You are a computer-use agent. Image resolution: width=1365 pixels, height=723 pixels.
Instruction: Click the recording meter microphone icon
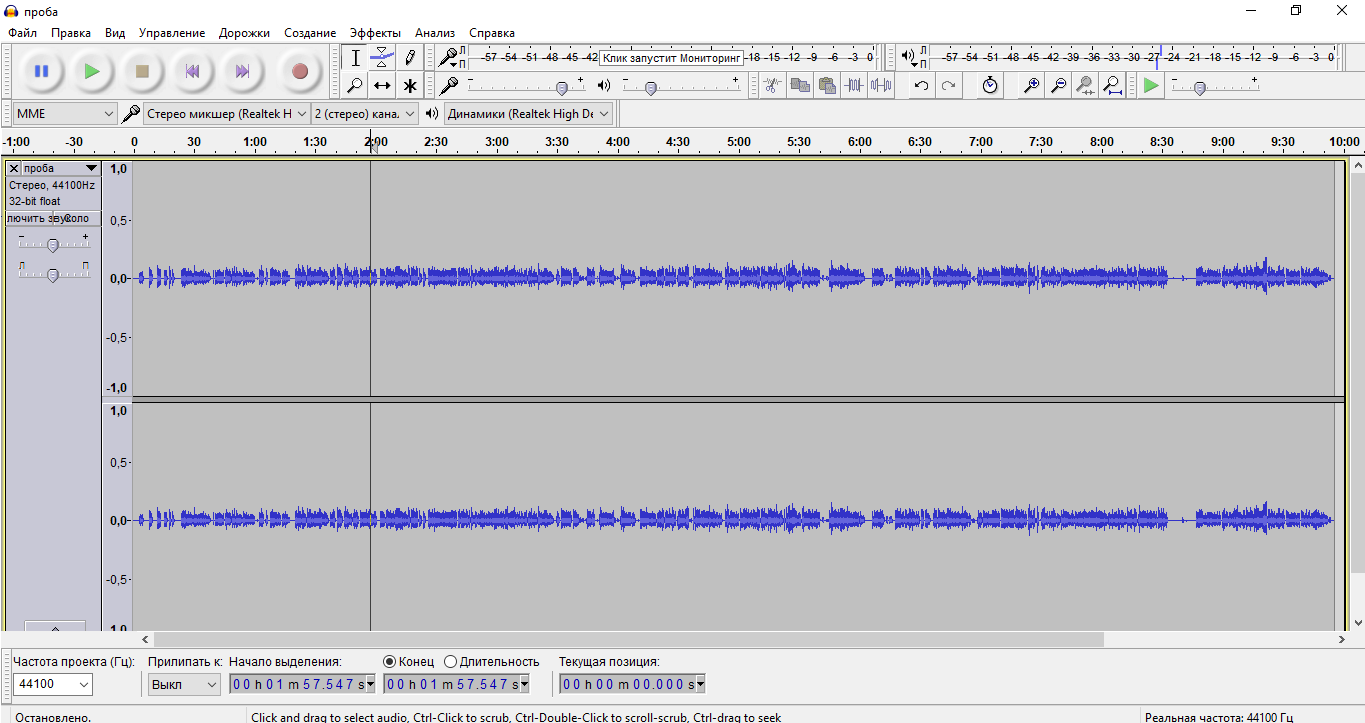pyautogui.click(x=449, y=57)
